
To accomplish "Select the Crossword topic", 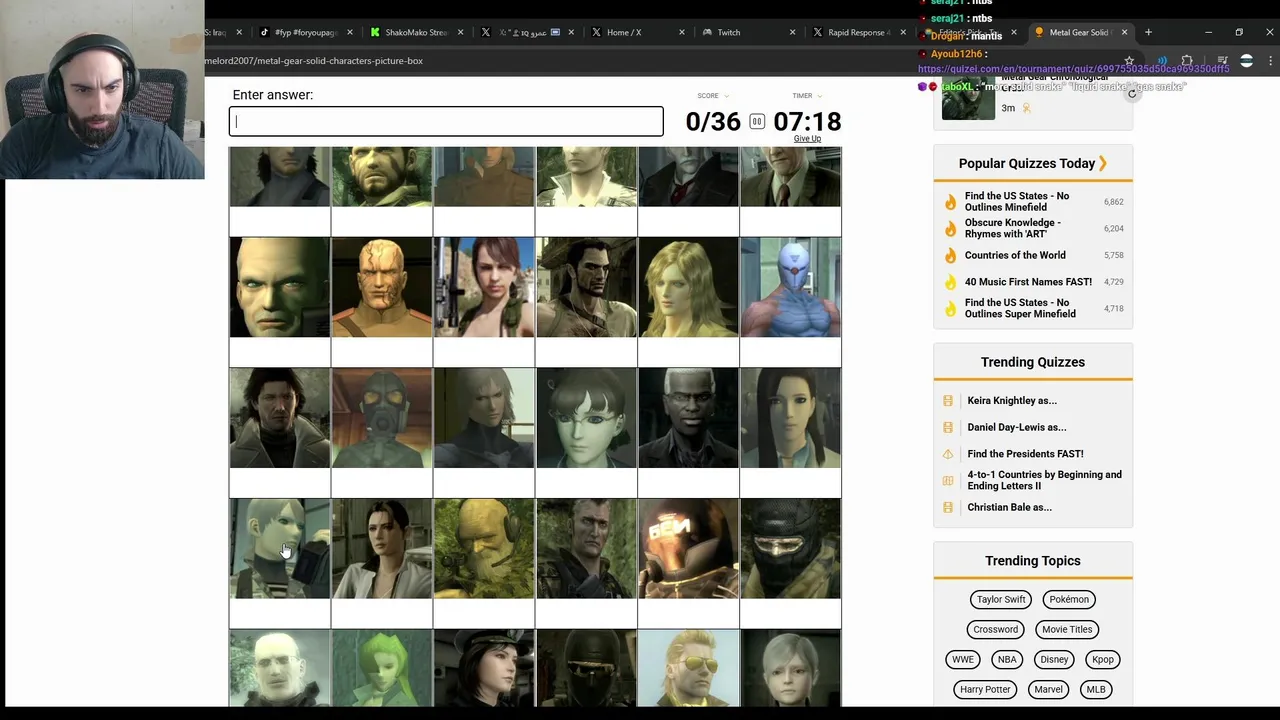I will click(996, 630).
